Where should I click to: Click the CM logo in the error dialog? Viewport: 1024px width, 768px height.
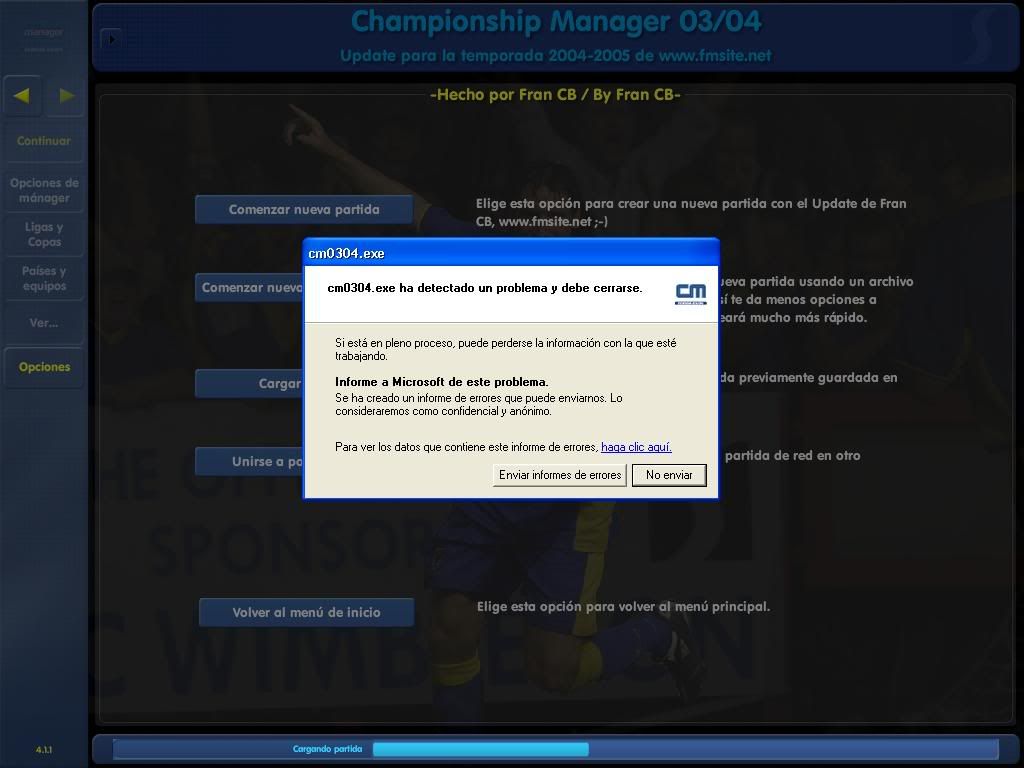click(x=690, y=294)
